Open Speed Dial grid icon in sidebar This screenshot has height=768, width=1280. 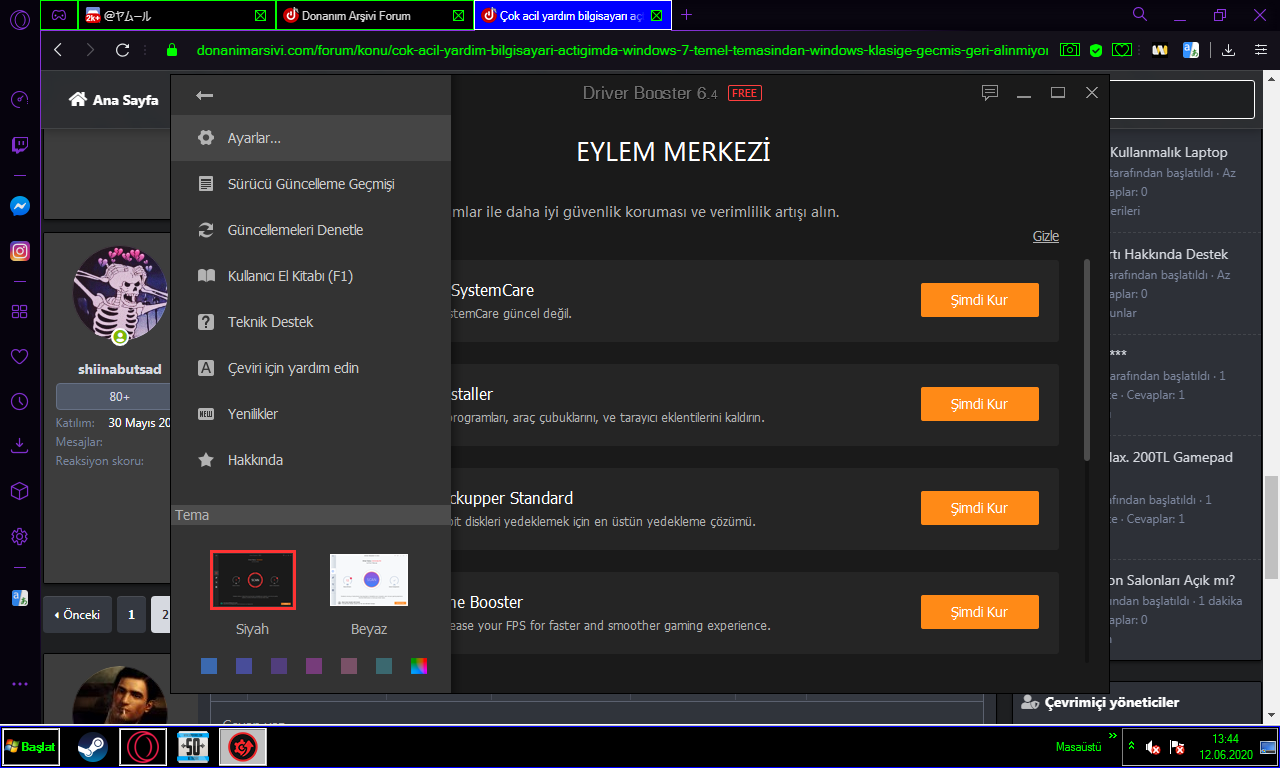[x=19, y=311]
